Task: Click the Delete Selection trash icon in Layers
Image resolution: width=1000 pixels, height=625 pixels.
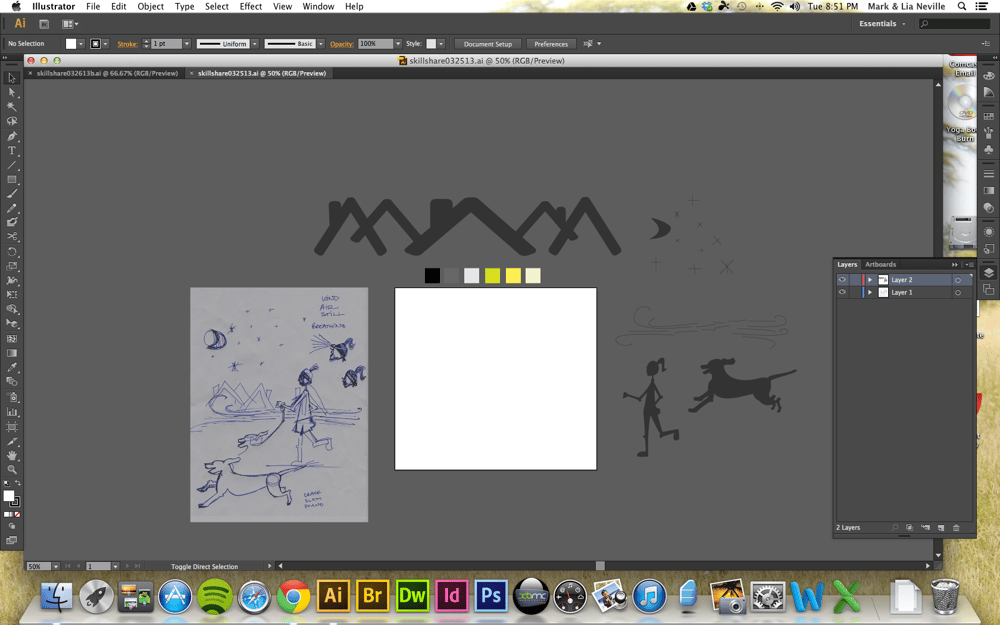Action: tap(955, 527)
